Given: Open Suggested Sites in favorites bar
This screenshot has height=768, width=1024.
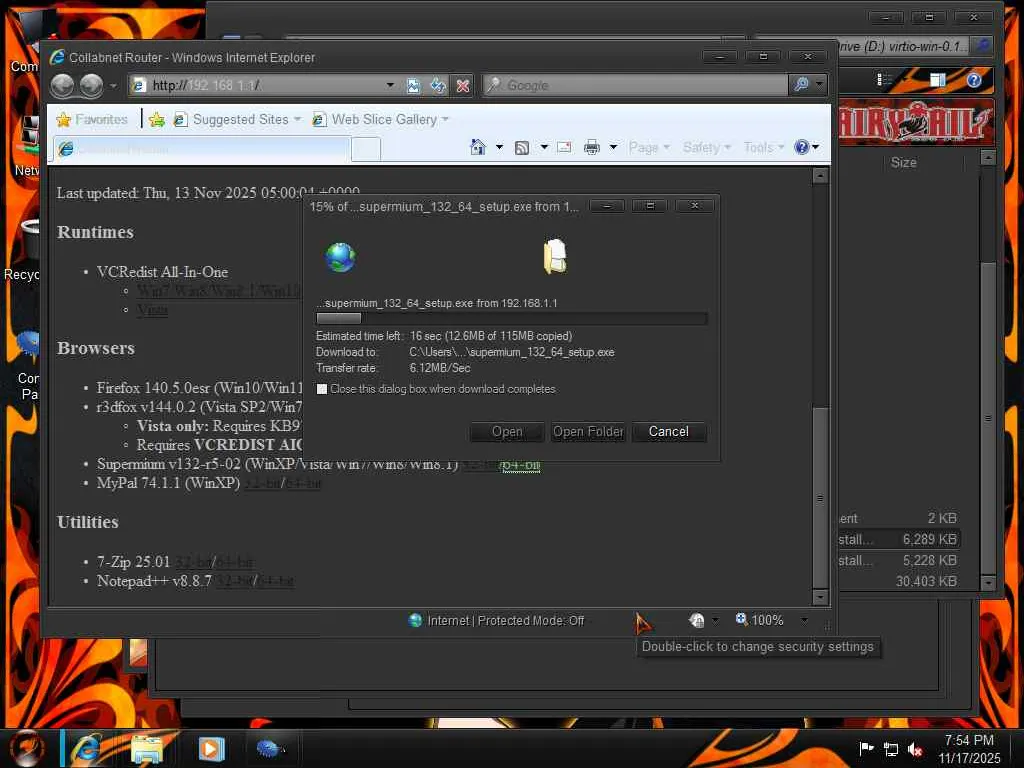Looking at the screenshot, I should click(237, 120).
